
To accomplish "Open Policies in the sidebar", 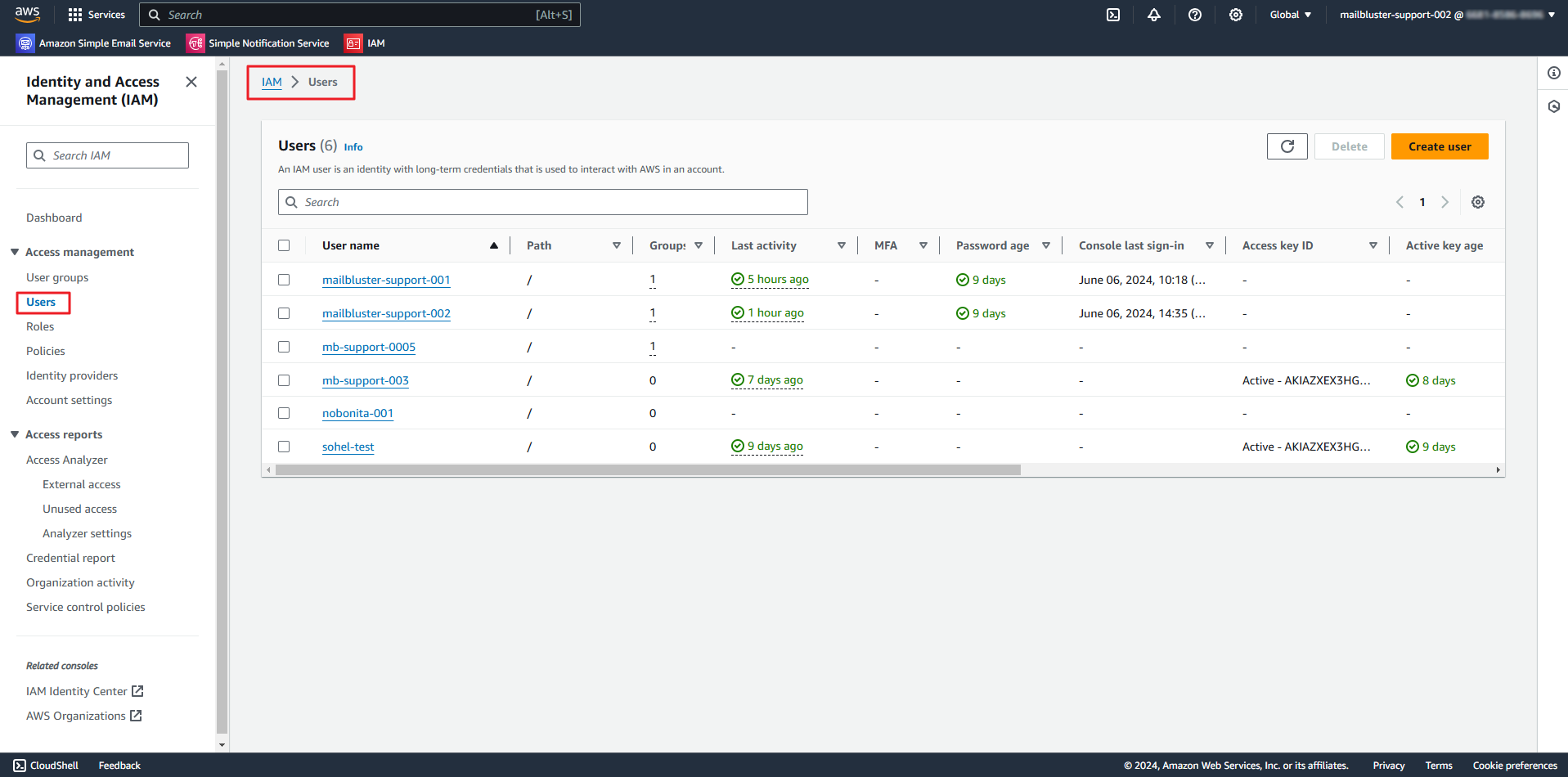I will tap(46, 351).
